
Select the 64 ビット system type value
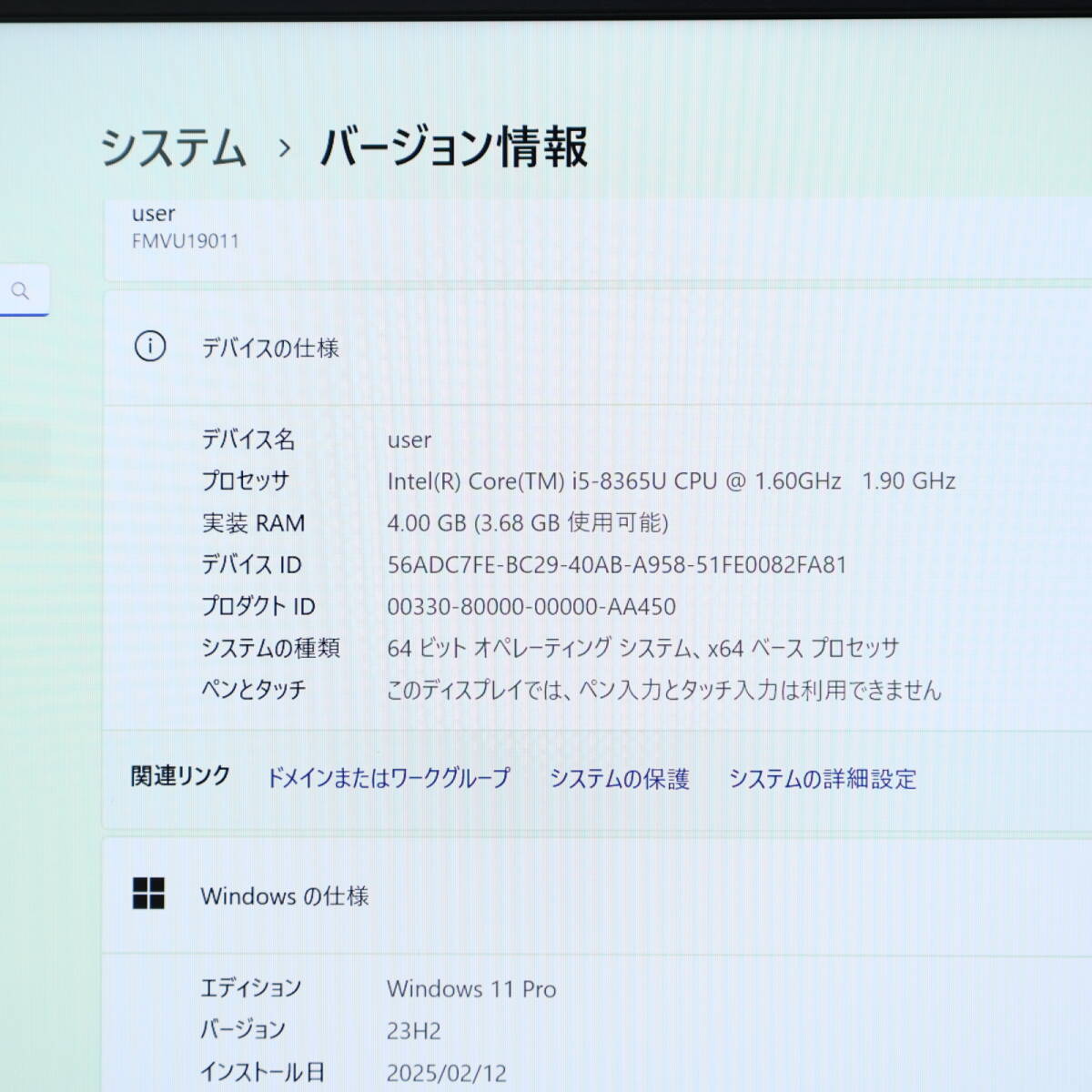click(643, 648)
